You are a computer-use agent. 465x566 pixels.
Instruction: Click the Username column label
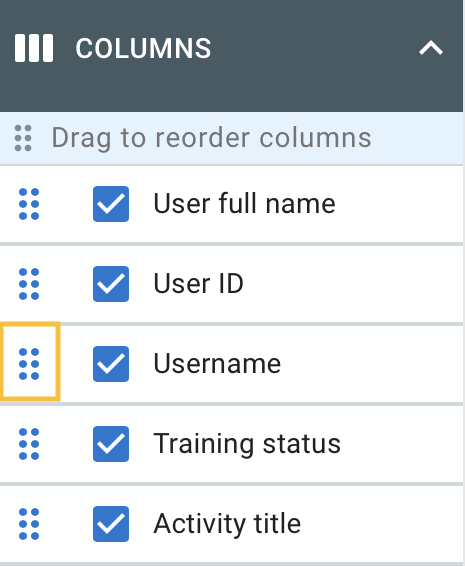coord(217,364)
